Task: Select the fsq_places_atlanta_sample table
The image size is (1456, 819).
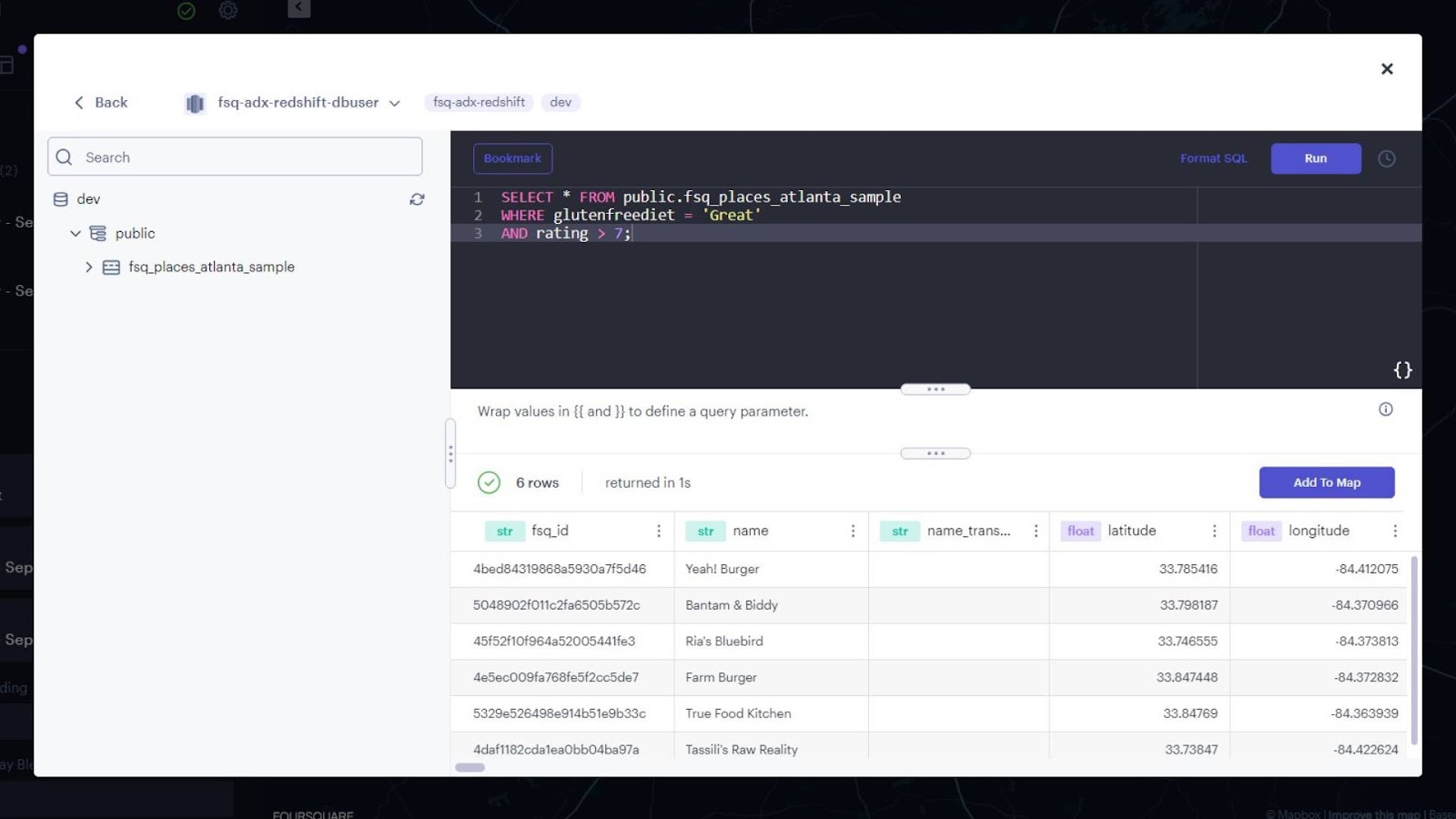Action: tap(211, 268)
